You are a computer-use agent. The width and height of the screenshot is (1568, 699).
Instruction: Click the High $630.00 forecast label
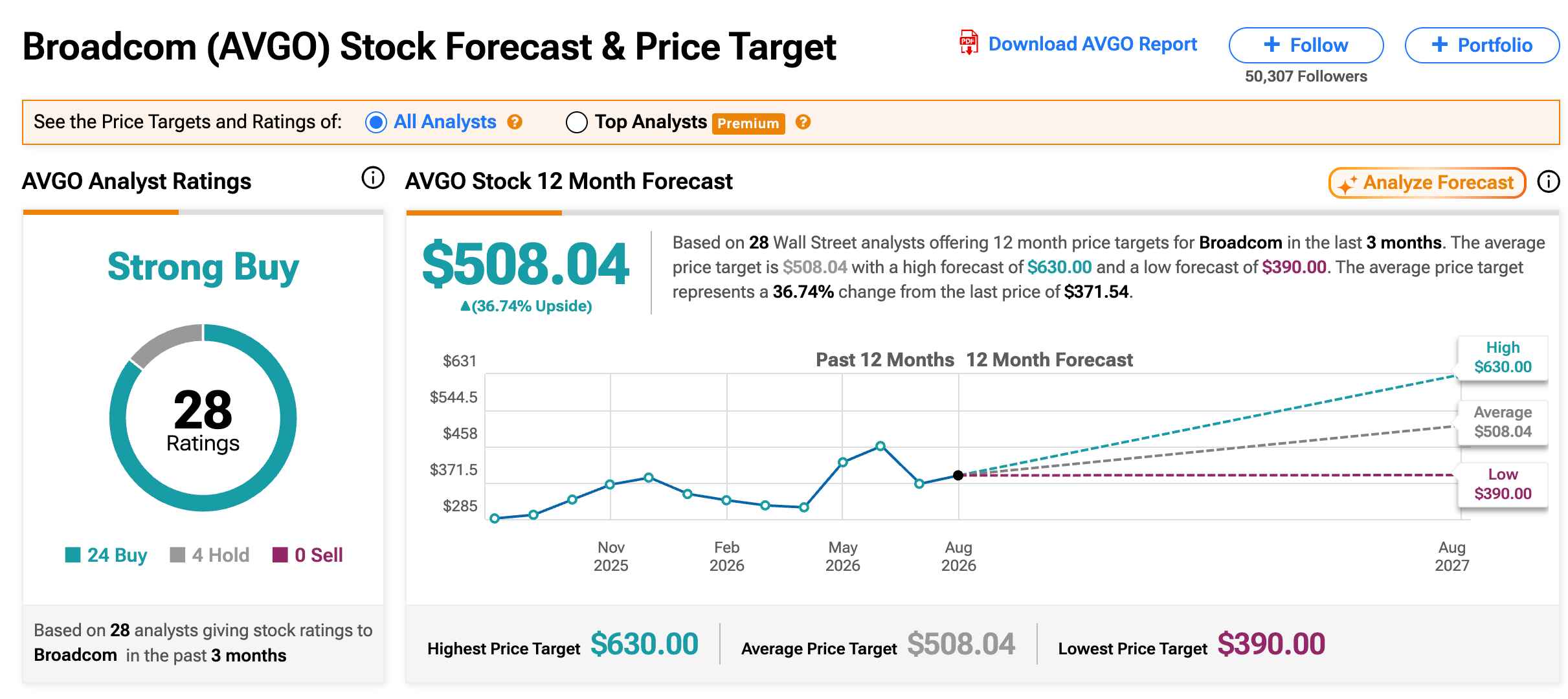[1503, 357]
